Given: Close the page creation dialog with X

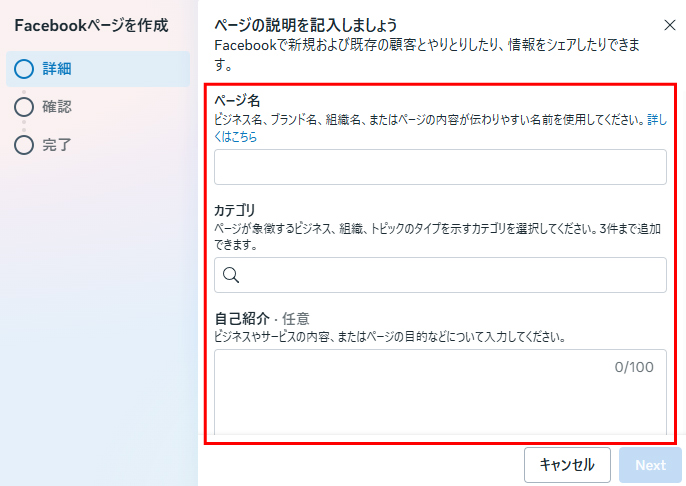Looking at the screenshot, I should (x=669, y=24).
